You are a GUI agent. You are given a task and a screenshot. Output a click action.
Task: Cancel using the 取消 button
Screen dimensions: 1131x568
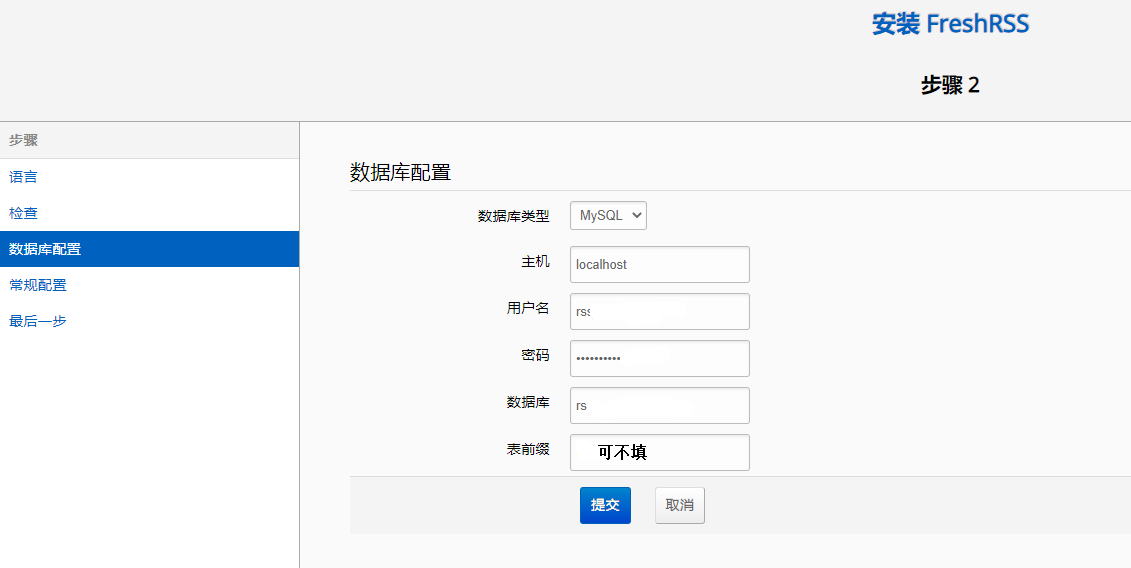pos(679,505)
